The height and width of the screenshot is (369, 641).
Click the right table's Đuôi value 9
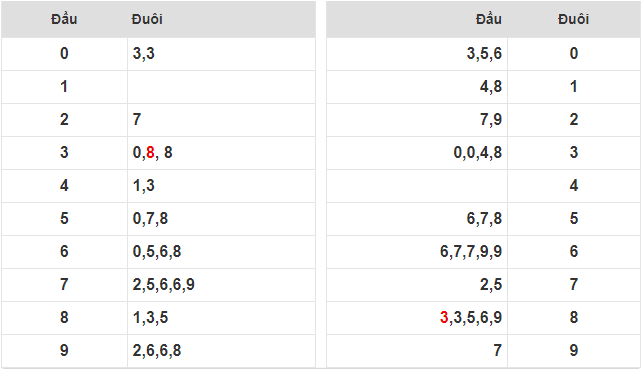tap(574, 351)
